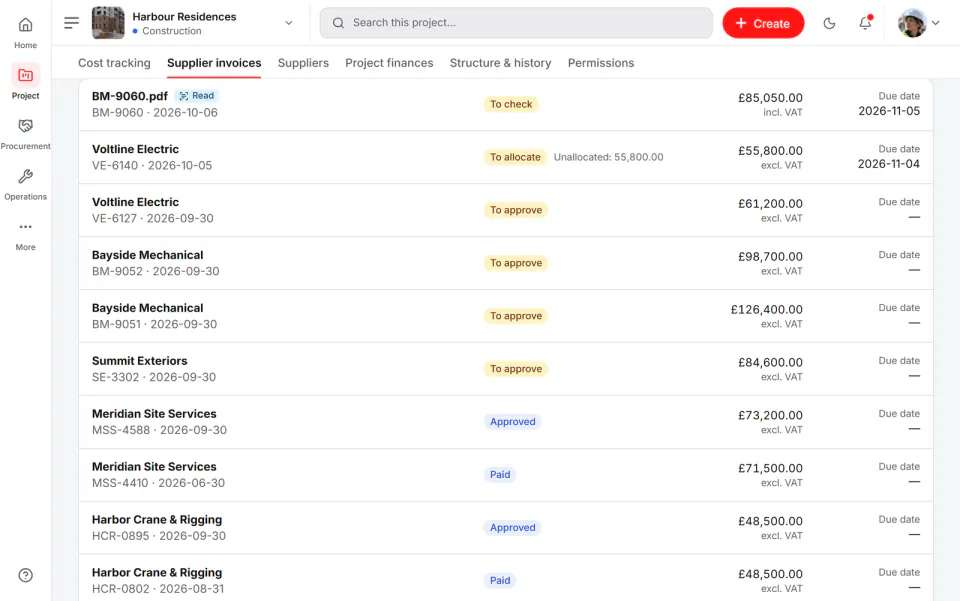Click the To check status badge

pyautogui.click(x=511, y=104)
